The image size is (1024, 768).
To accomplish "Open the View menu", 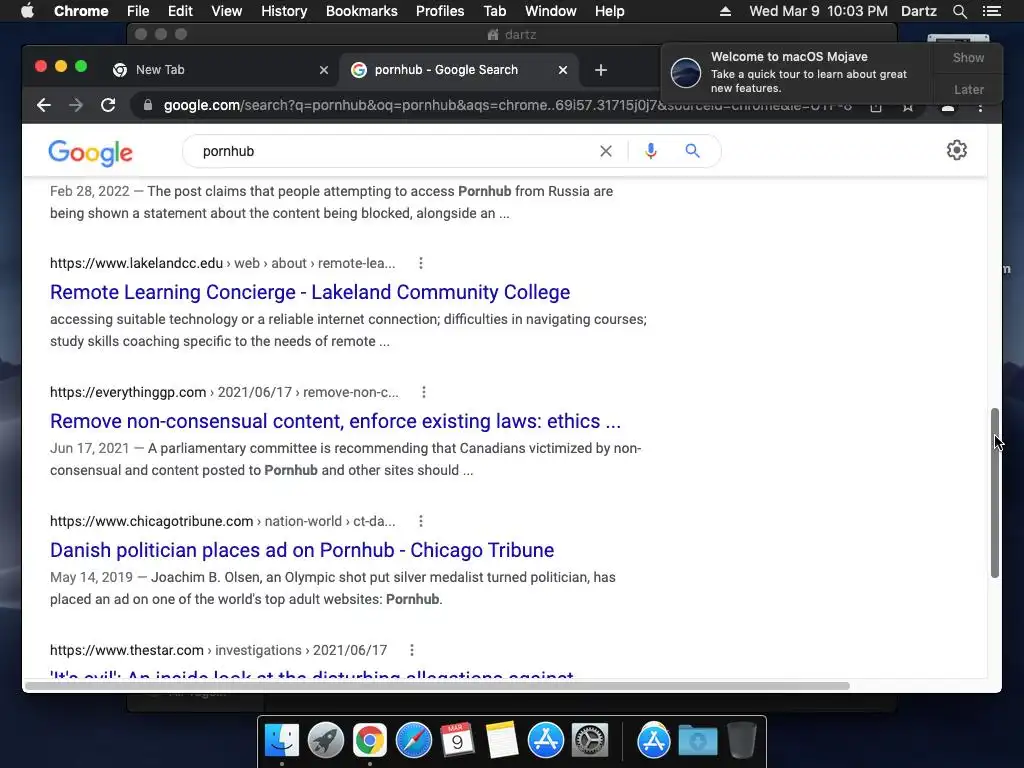I will (x=227, y=11).
